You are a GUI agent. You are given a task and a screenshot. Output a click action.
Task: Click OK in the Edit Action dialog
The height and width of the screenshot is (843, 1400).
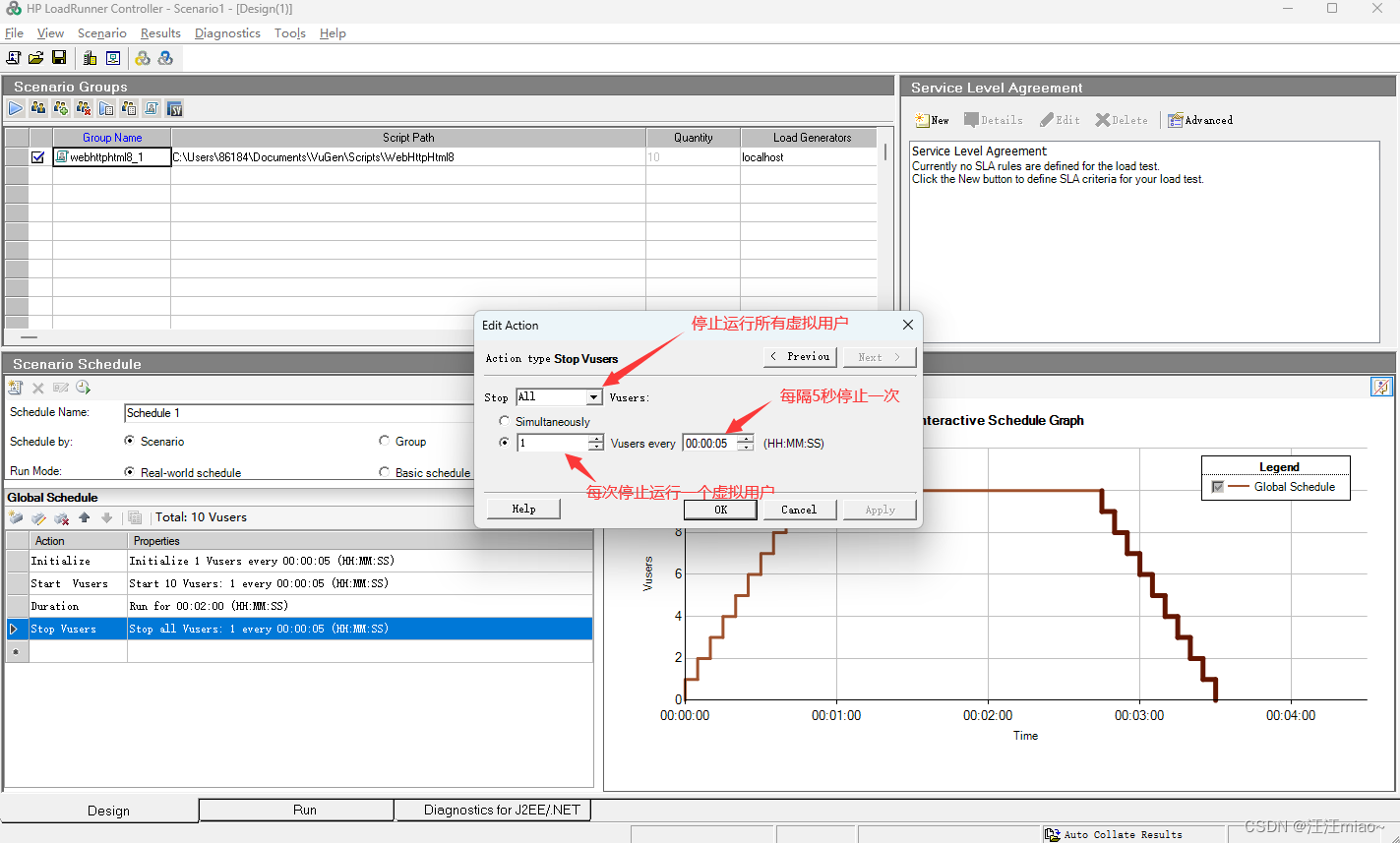click(x=720, y=510)
